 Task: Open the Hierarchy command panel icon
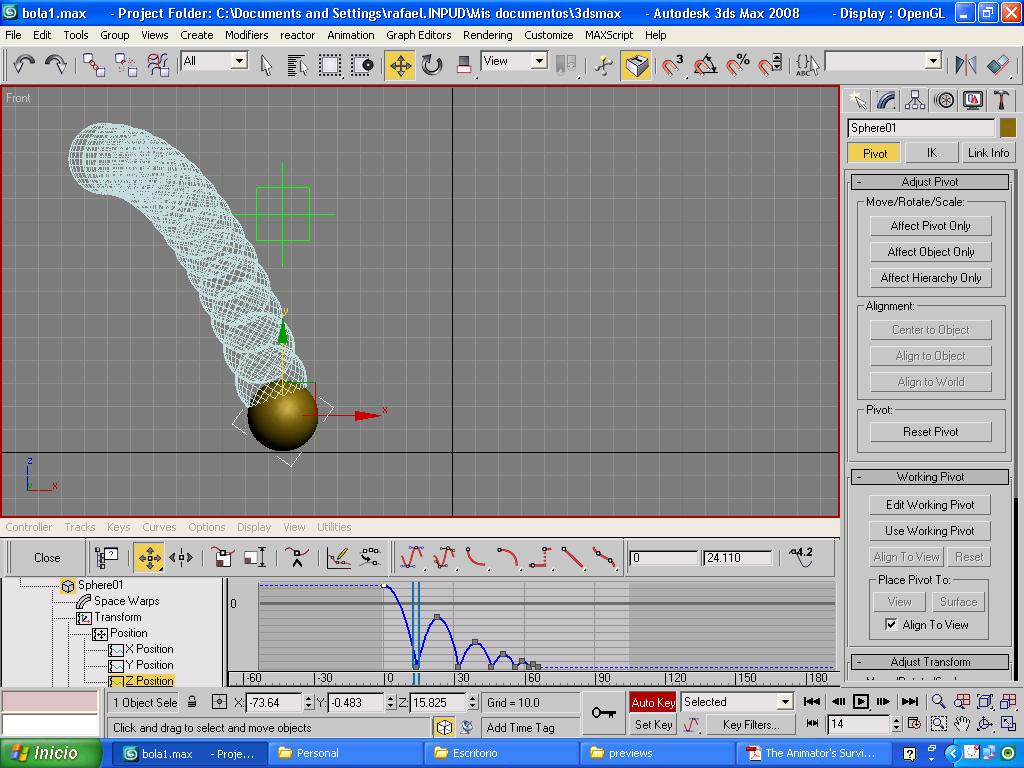tap(915, 100)
